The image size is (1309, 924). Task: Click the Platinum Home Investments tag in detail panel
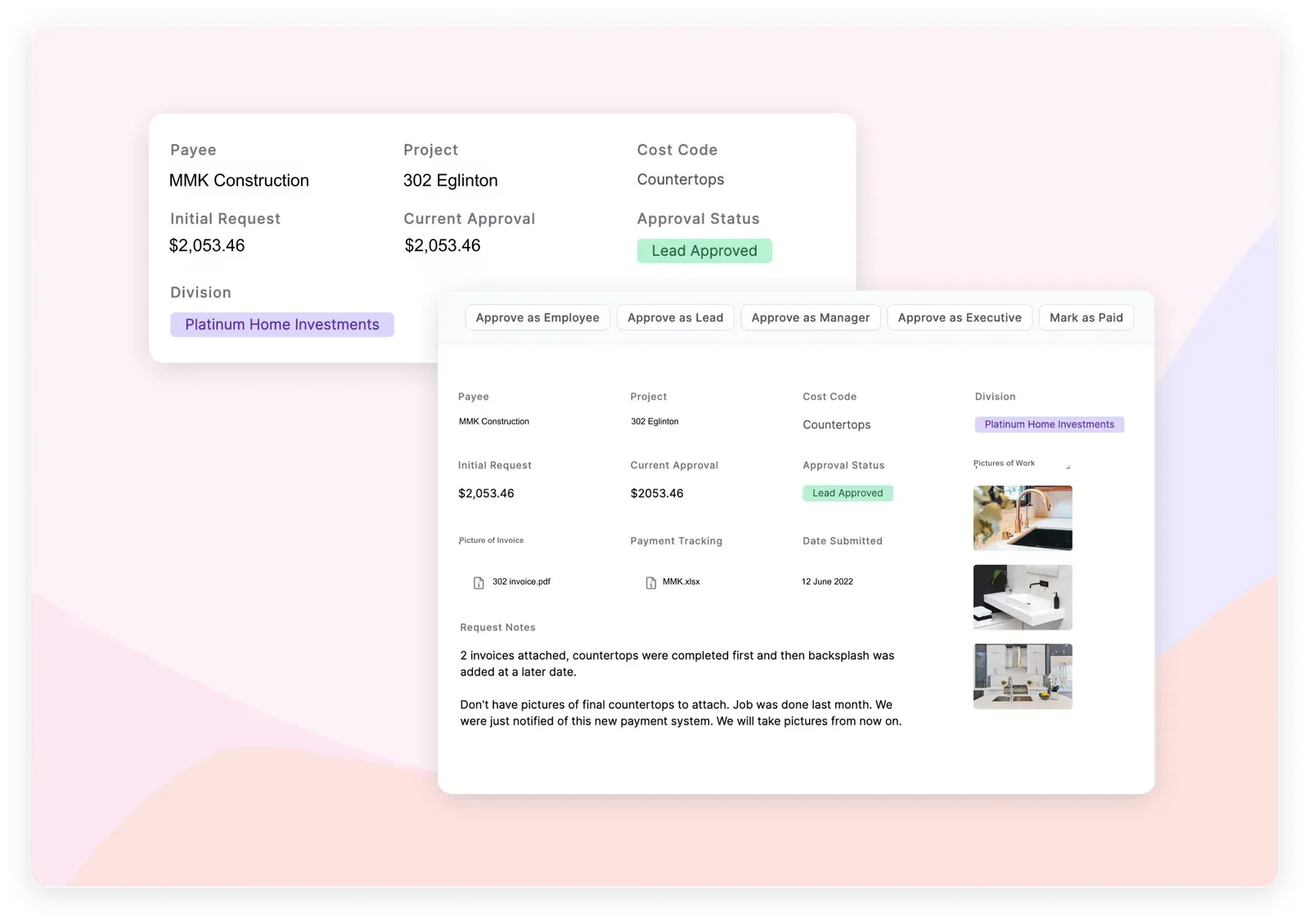pyautogui.click(x=1049, y=424)
